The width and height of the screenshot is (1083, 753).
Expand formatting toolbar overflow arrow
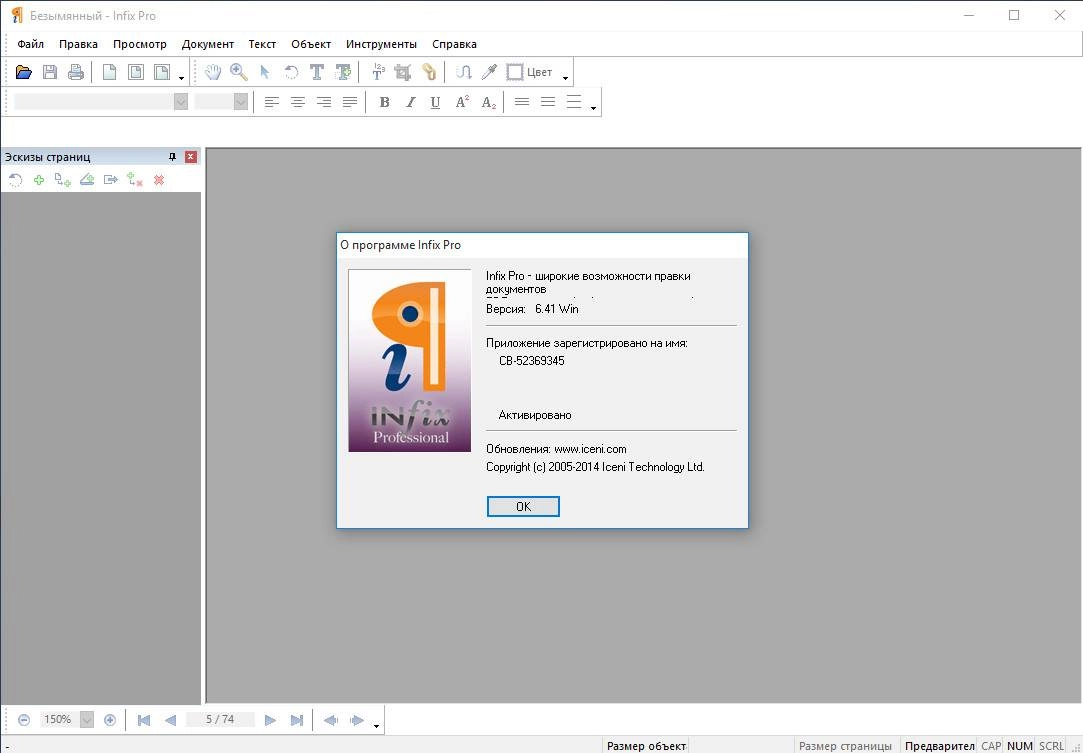click(x=593, y=108)
